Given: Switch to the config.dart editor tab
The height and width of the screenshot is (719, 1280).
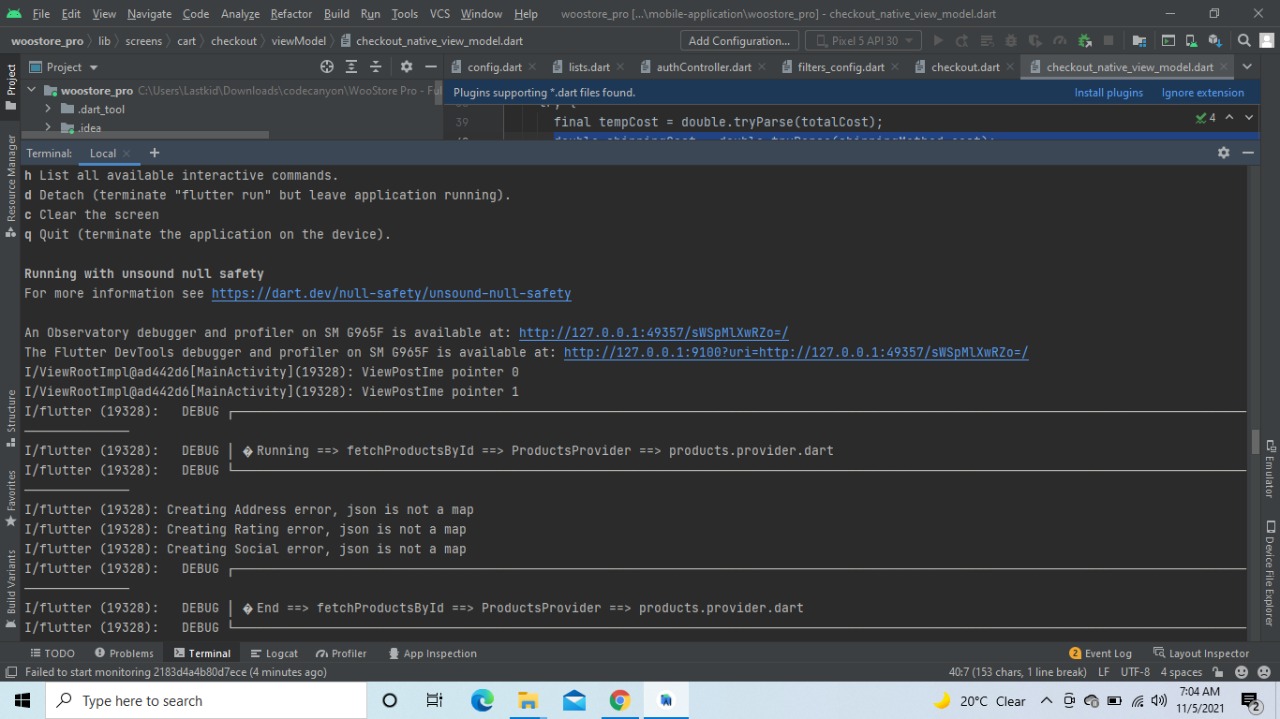Looking at the screenshot, I should point(493,67).
